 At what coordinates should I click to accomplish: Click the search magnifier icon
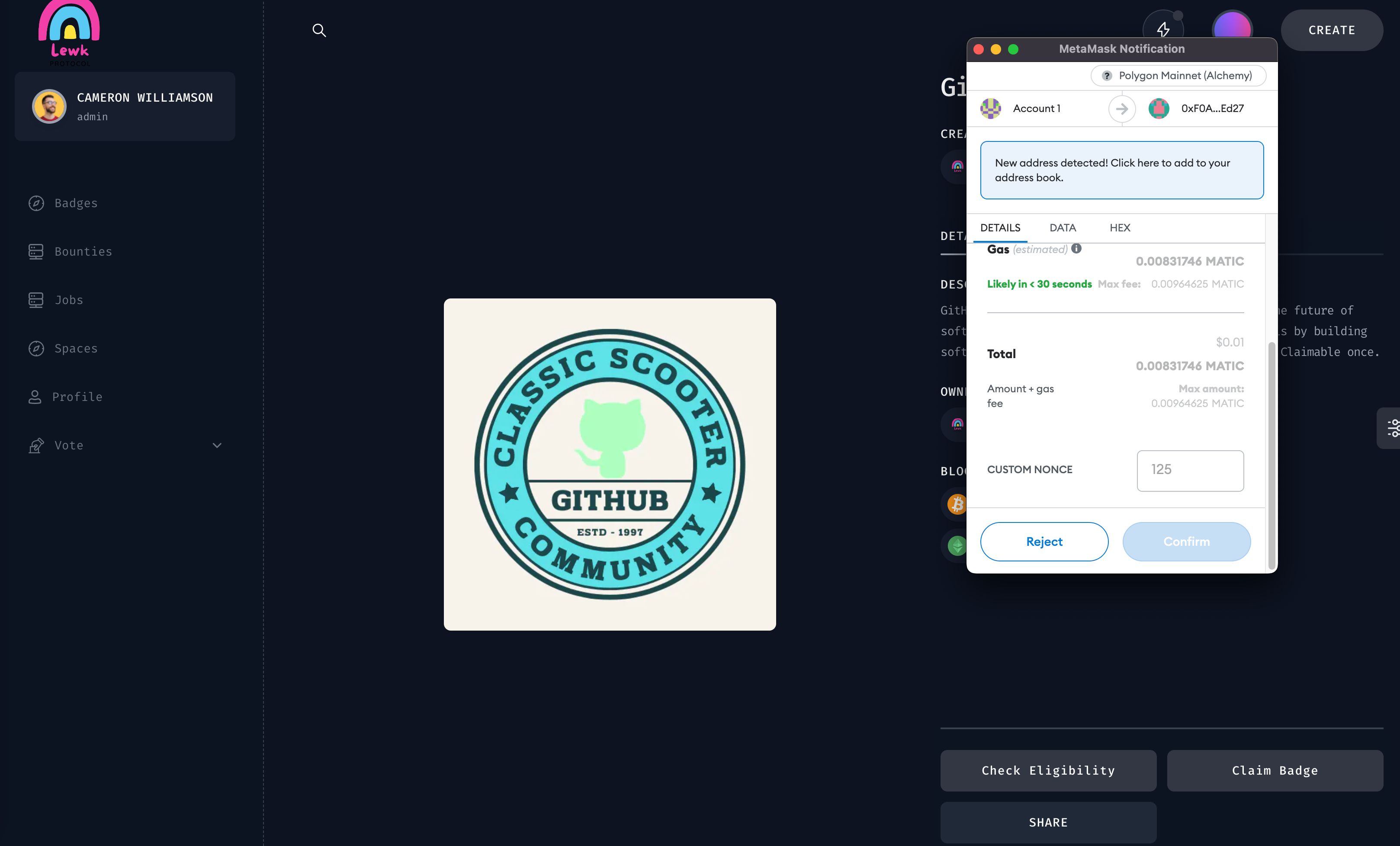click(x=319, y=30)
